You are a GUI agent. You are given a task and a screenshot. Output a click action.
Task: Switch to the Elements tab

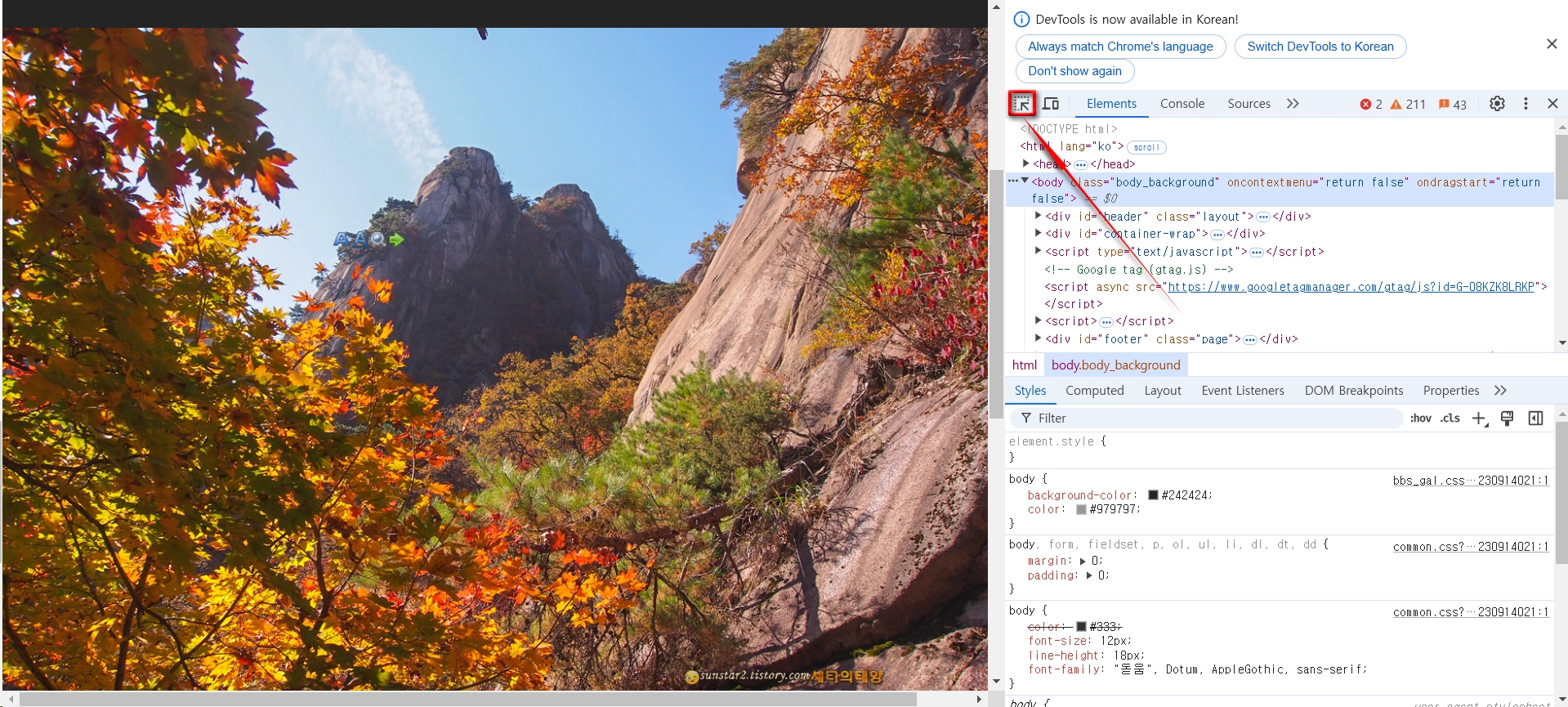click(x=1111, y=104)
